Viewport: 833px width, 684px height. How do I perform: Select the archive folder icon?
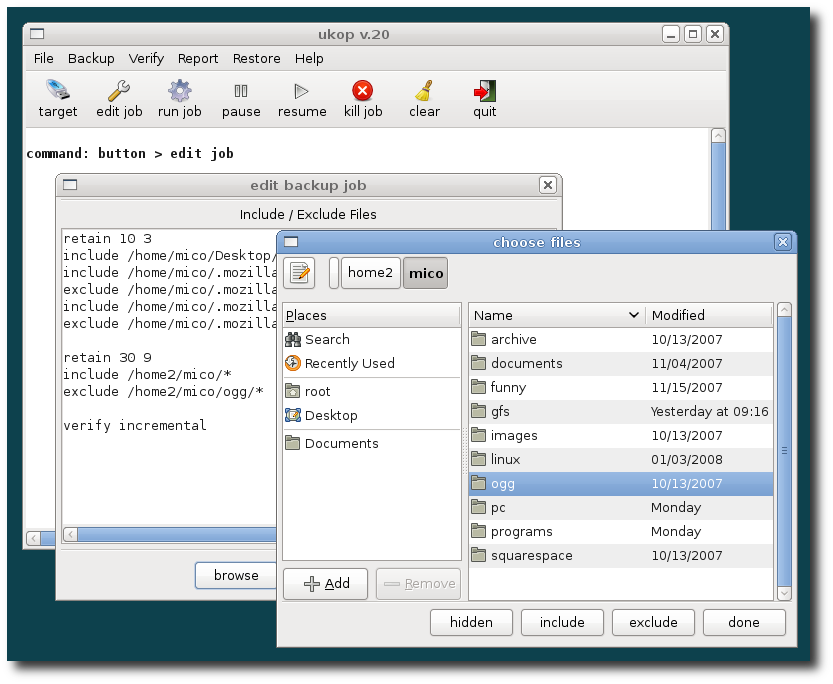click(479, 339)
